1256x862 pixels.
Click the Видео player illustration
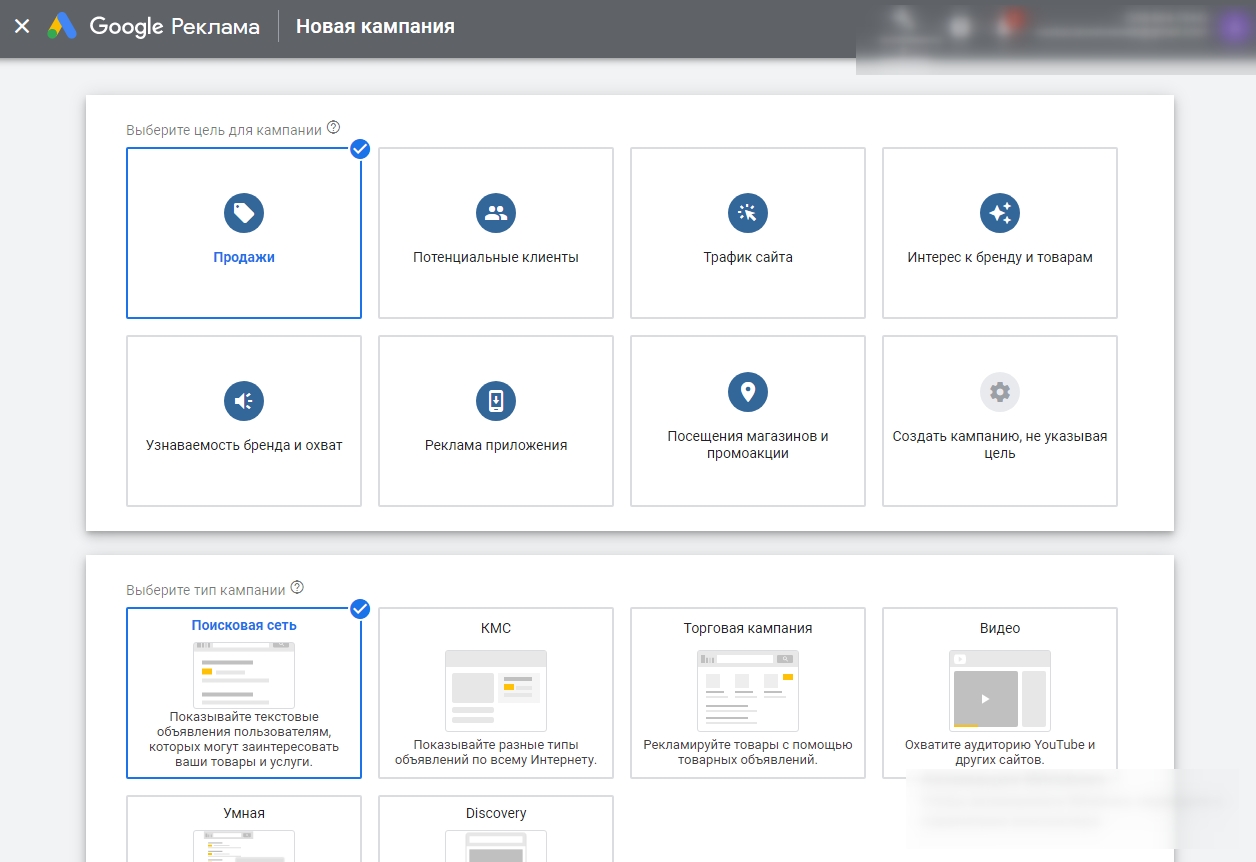pos(1000,691)
